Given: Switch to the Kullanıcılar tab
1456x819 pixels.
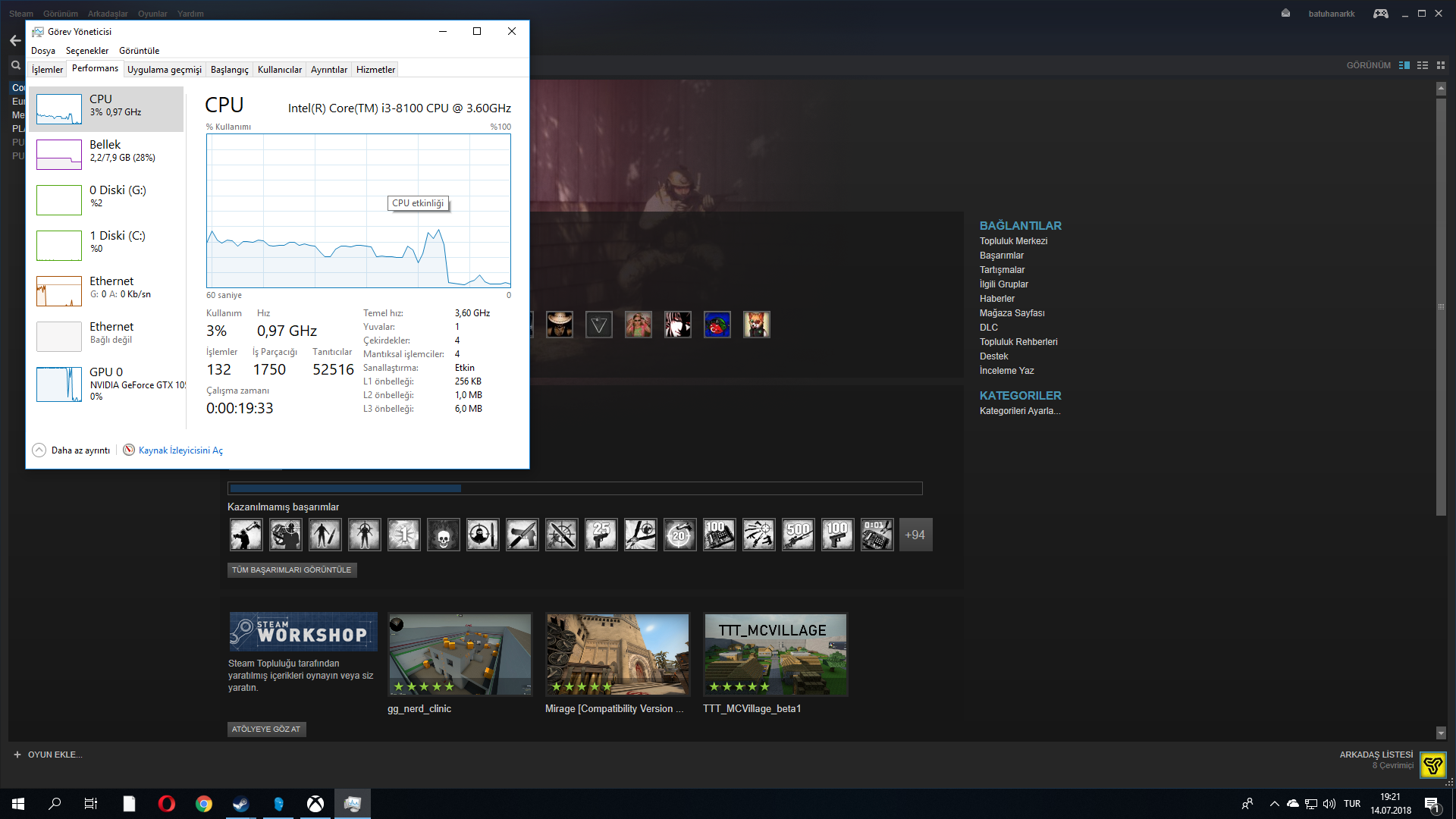Looking at the screenshot, I should [280, 70].
